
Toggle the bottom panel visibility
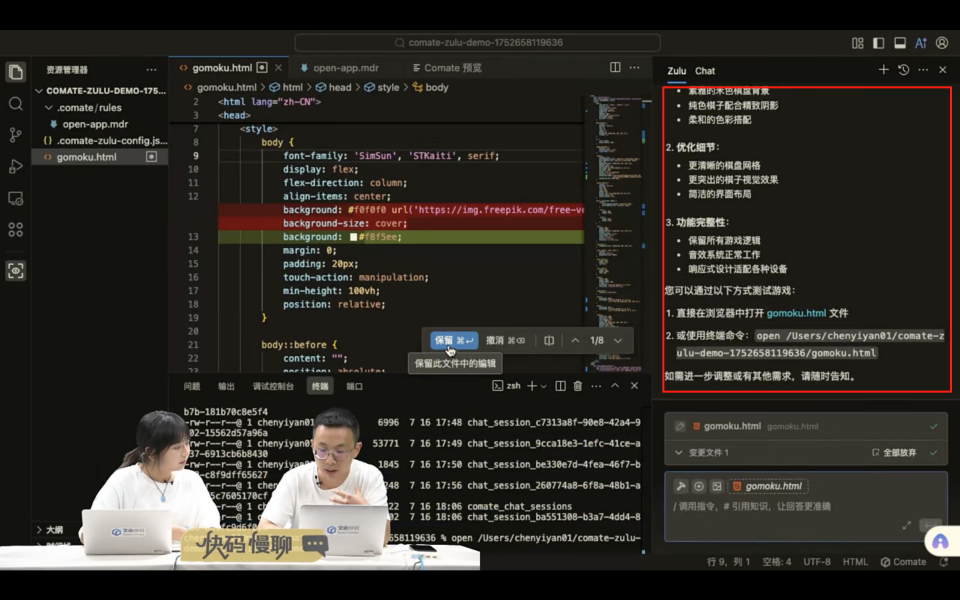coord(900,43)
